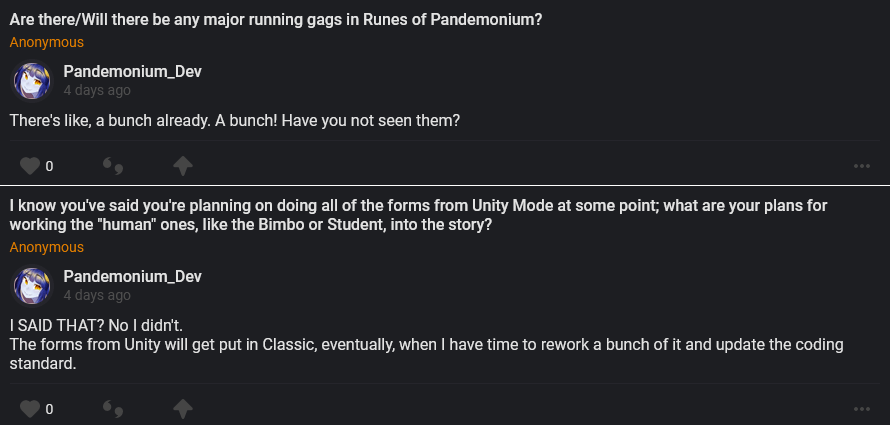The height and width of the screenshot is (425, 890).
Task: Like the answer about running gags
Action: [30, 165]
